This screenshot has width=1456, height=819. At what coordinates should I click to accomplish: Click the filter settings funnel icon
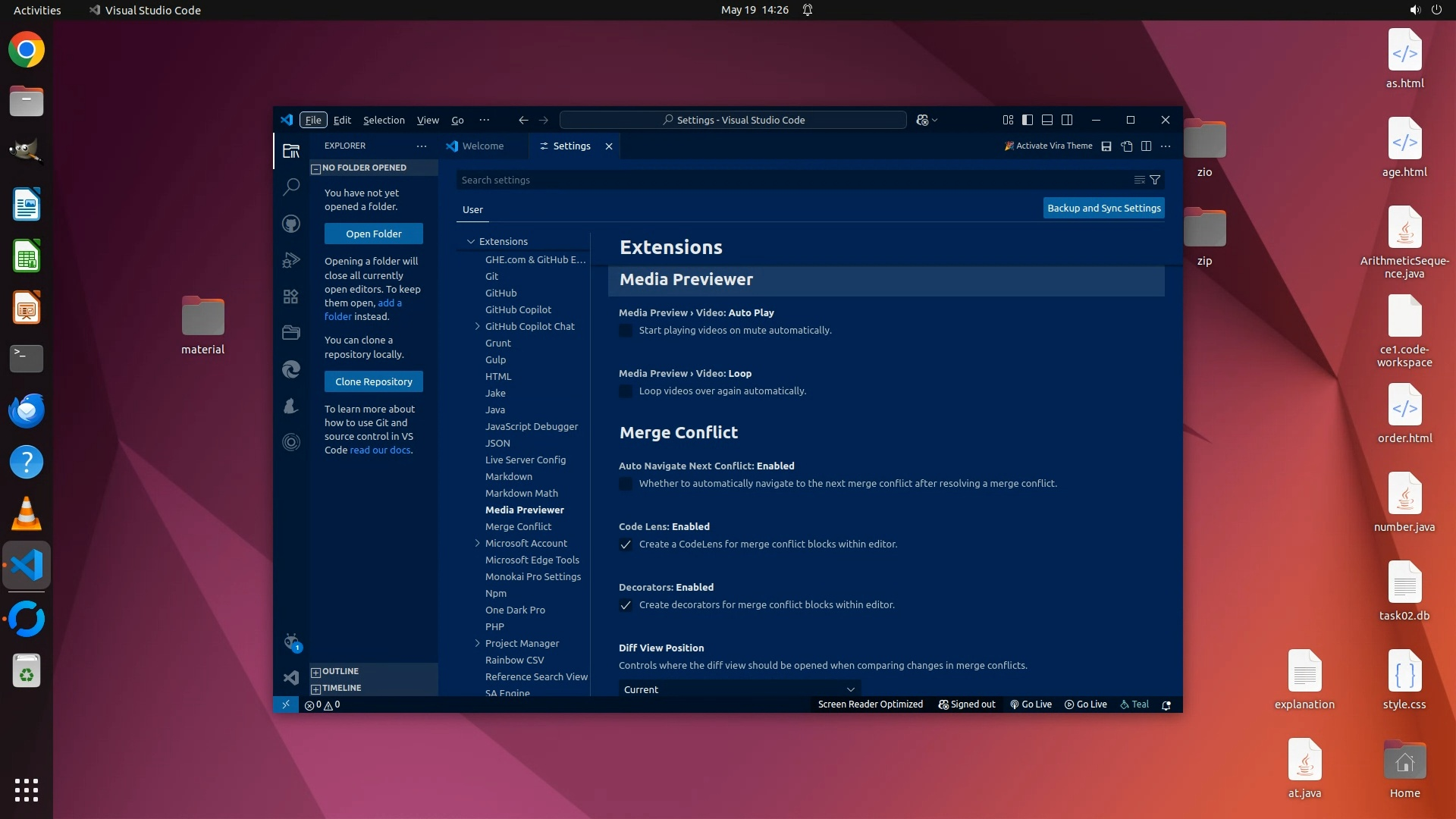click(x=1155, y=180)
